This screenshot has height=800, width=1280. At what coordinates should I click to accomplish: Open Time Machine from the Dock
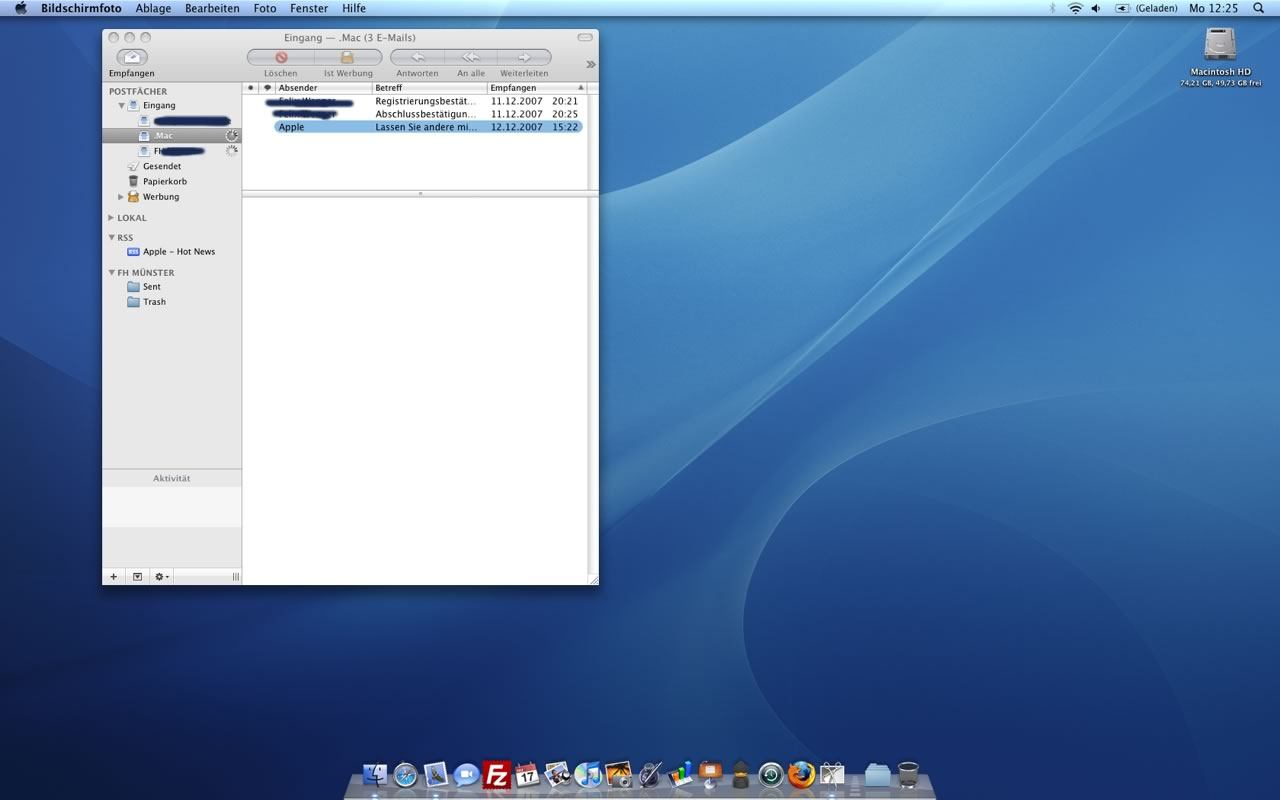pos(771,775)
